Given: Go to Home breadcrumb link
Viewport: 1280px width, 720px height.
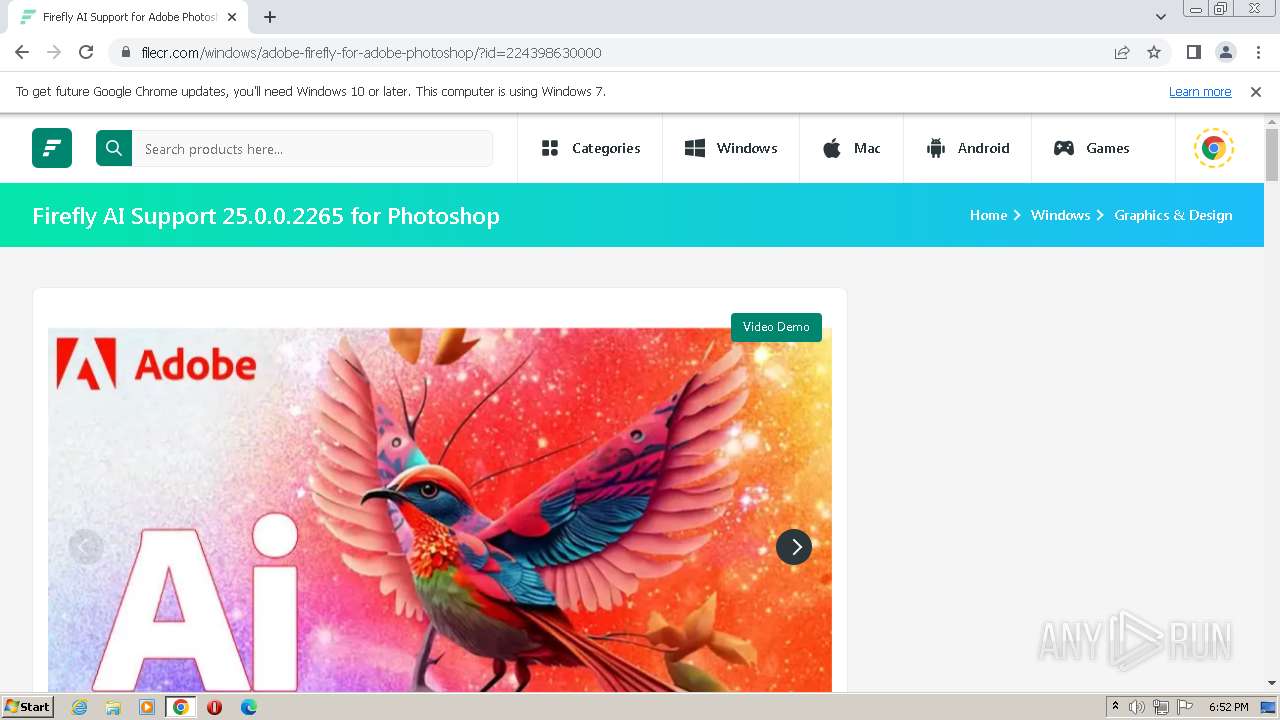Looking at the screenshot, I should 988,215.
